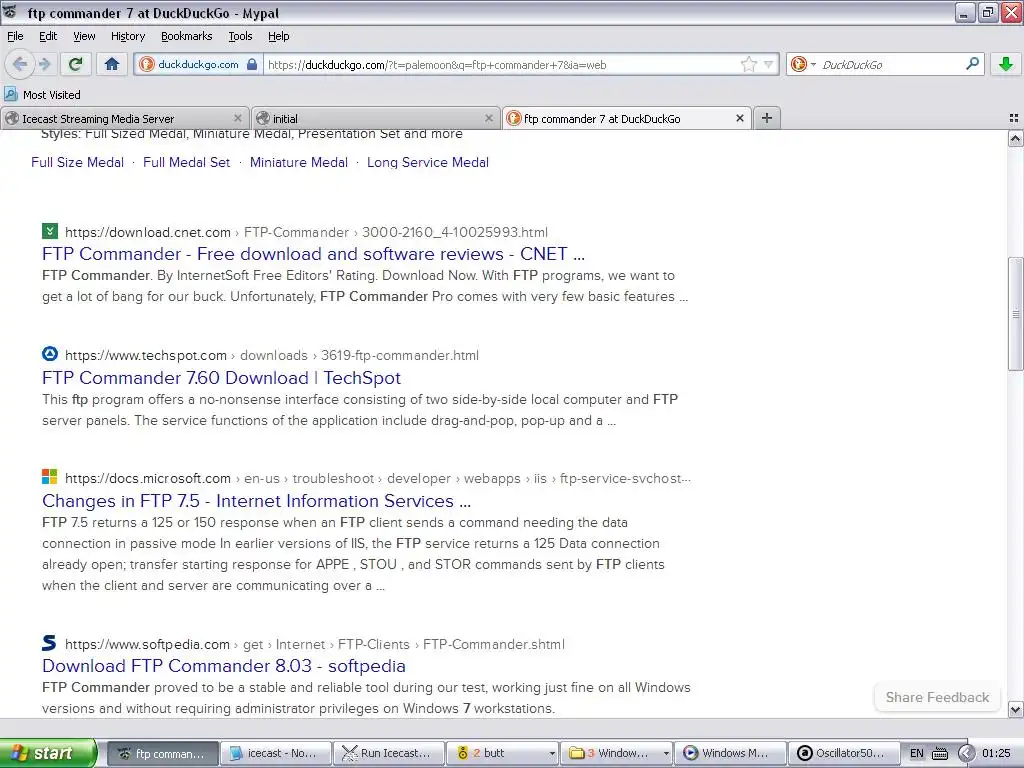The width and height of the screenshot is (1024, 768).
Task: Click the docs.microsoft.com URL text
Action: click(148, 478)
